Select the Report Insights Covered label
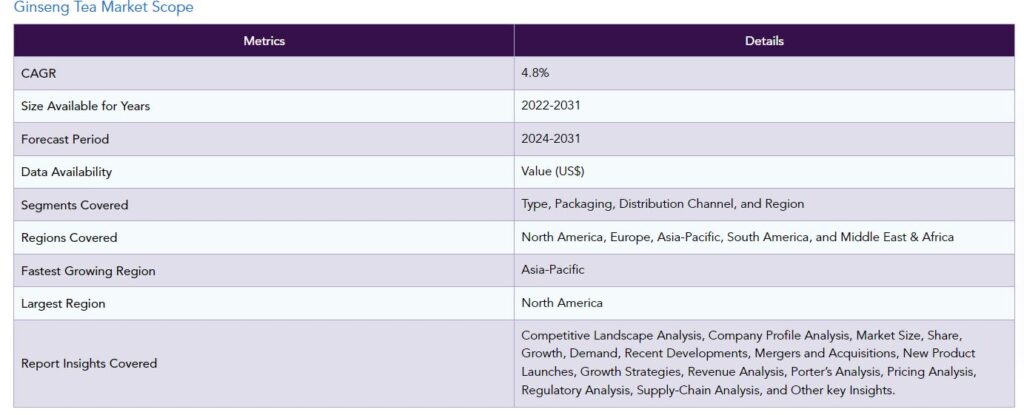 click(89, 363)
